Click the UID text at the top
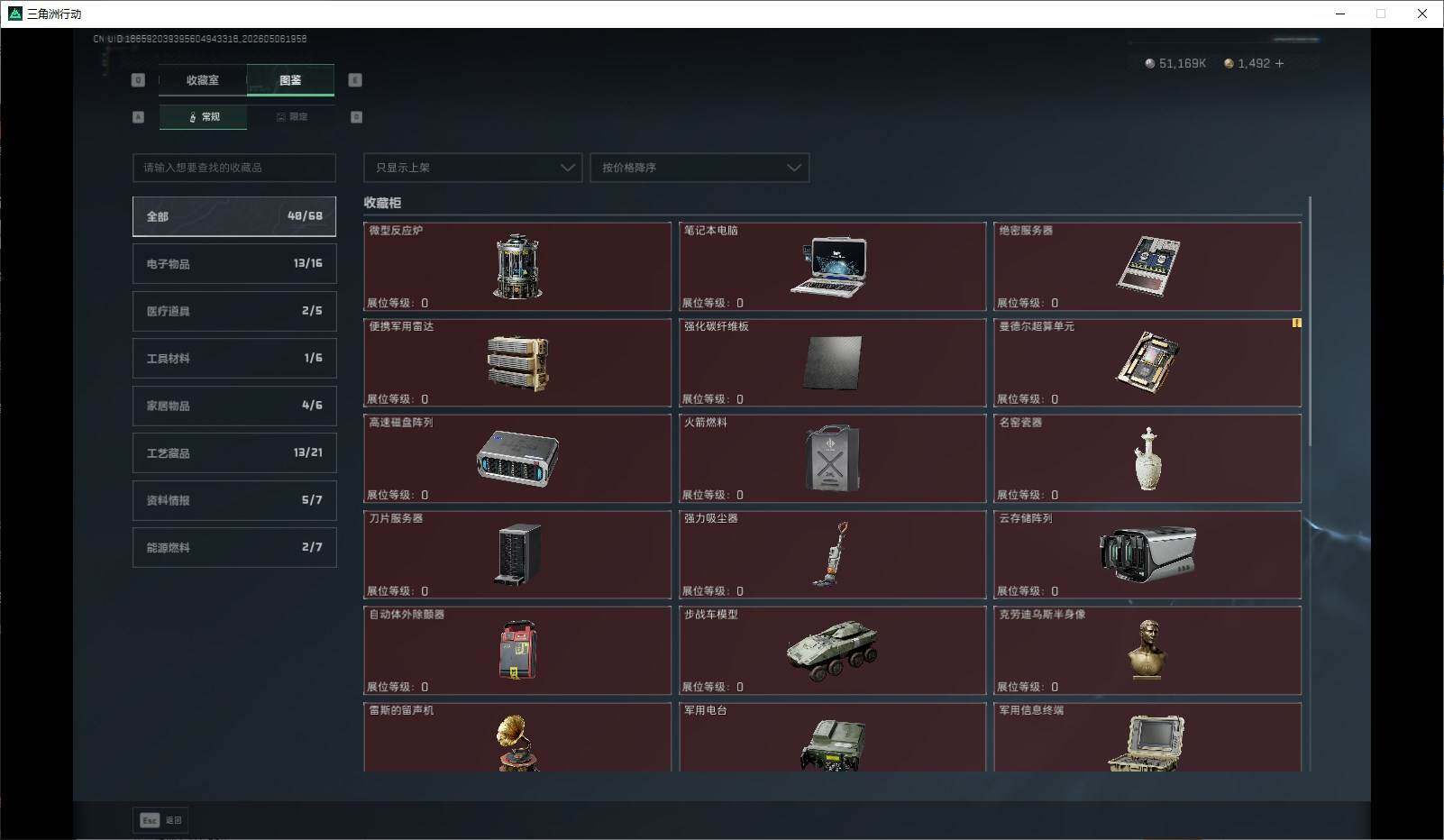 pos(200,39)
